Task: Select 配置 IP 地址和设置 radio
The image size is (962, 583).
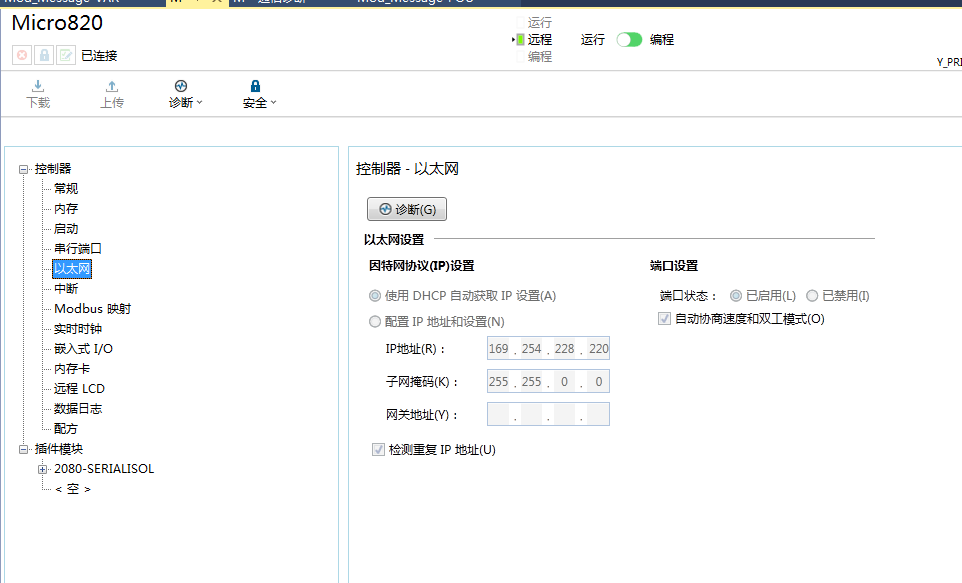Action: tap(375, 322)
